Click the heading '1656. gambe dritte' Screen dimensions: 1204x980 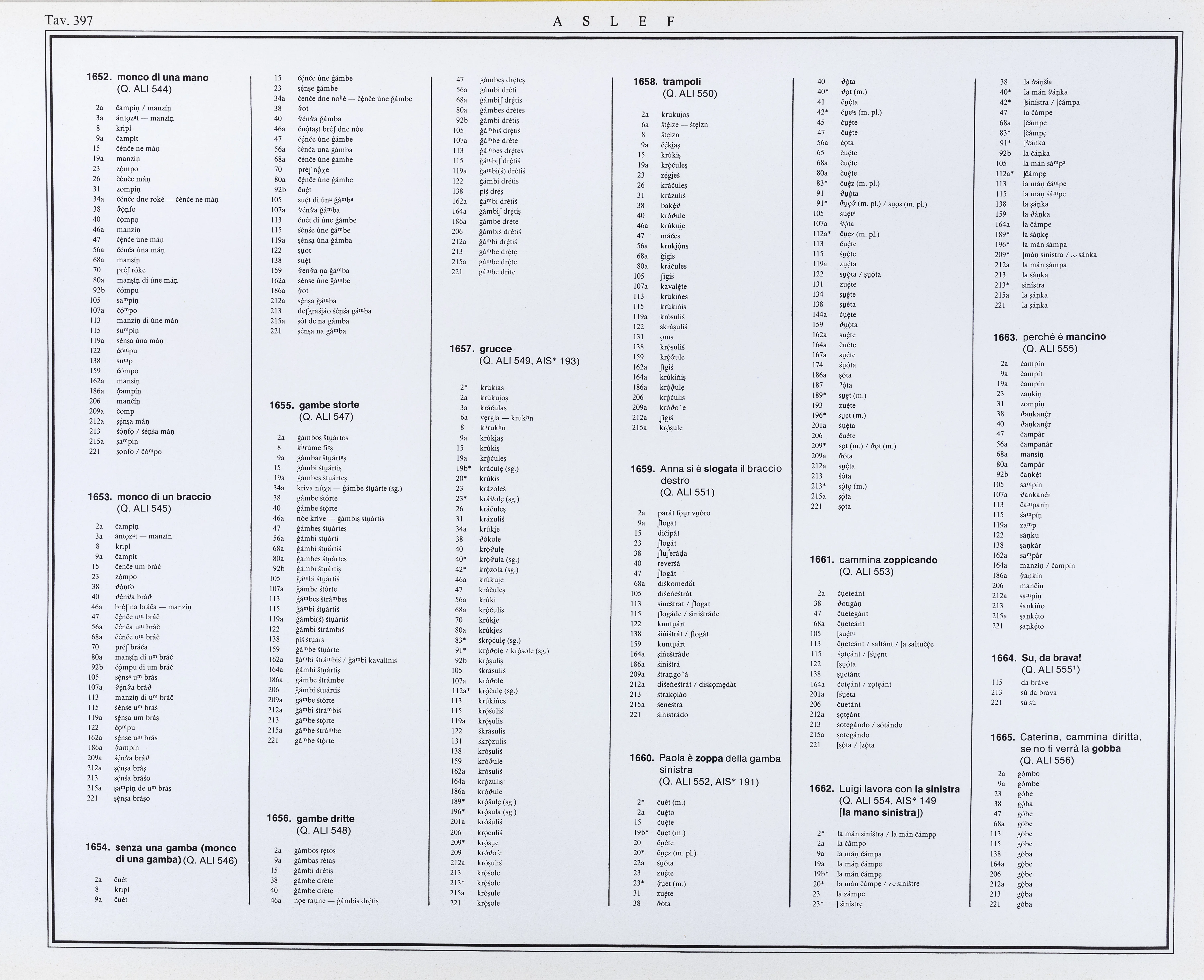click(x=311, y=819)
